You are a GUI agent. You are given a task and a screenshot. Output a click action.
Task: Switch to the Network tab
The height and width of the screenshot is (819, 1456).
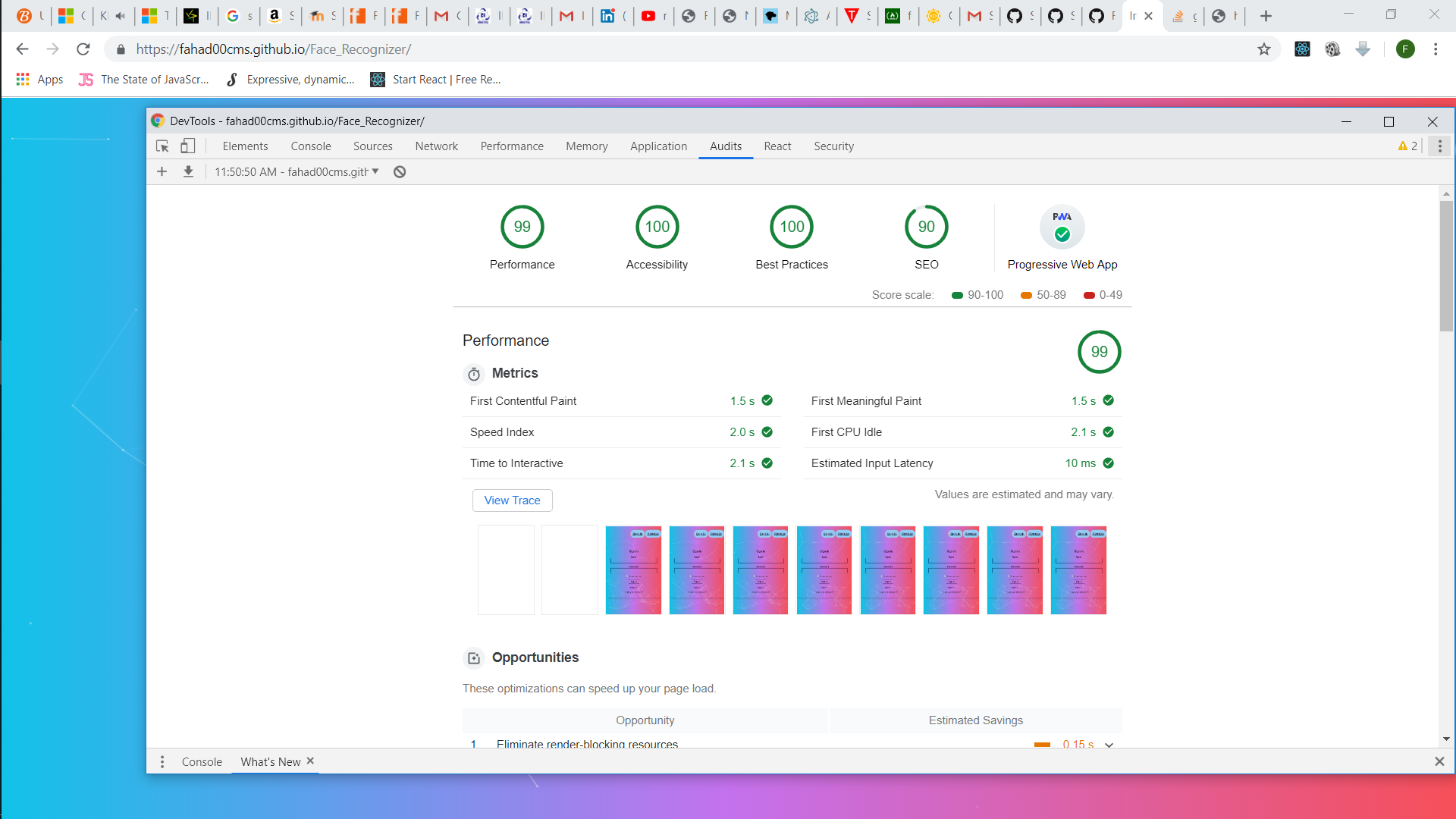pyautogui.click(x=436, y=146)
